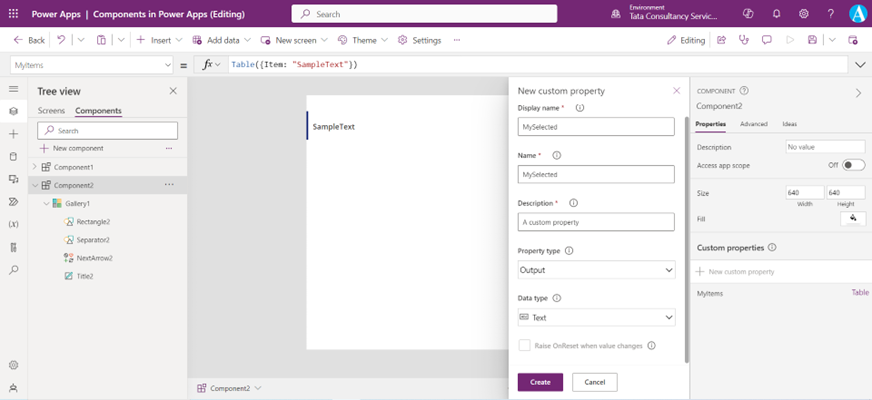This screenshot has width=872, height=400.
Task: Open the settings gear in header
Action: 803,13
